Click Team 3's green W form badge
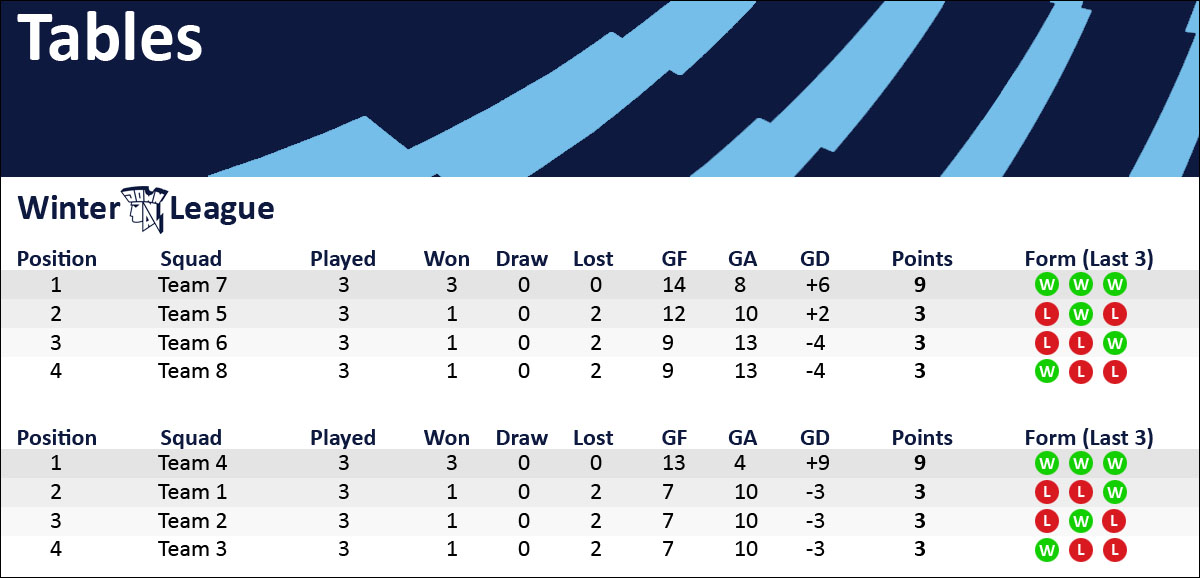Image resolution: width=1200 pixels, height=578 pixels. coord(1046,549)
